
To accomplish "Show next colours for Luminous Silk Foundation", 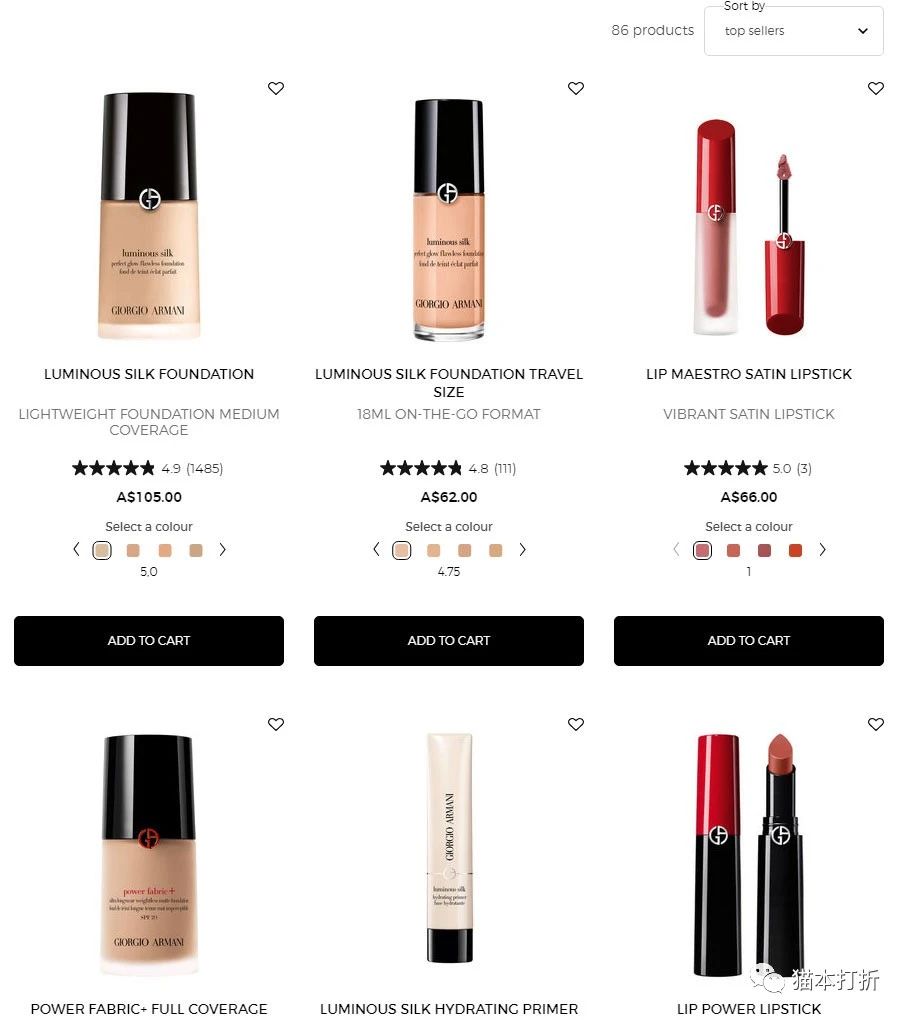I will [223, 550].
